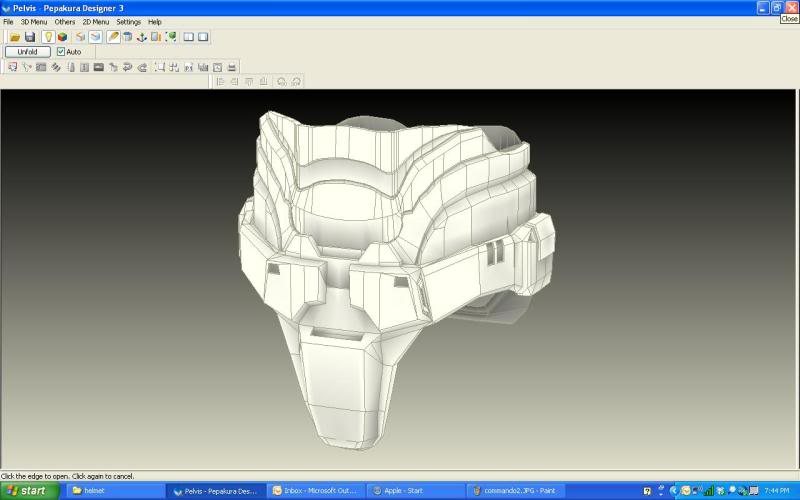Open the Others menu
This screenshot has height=500, width=800.
65,22
